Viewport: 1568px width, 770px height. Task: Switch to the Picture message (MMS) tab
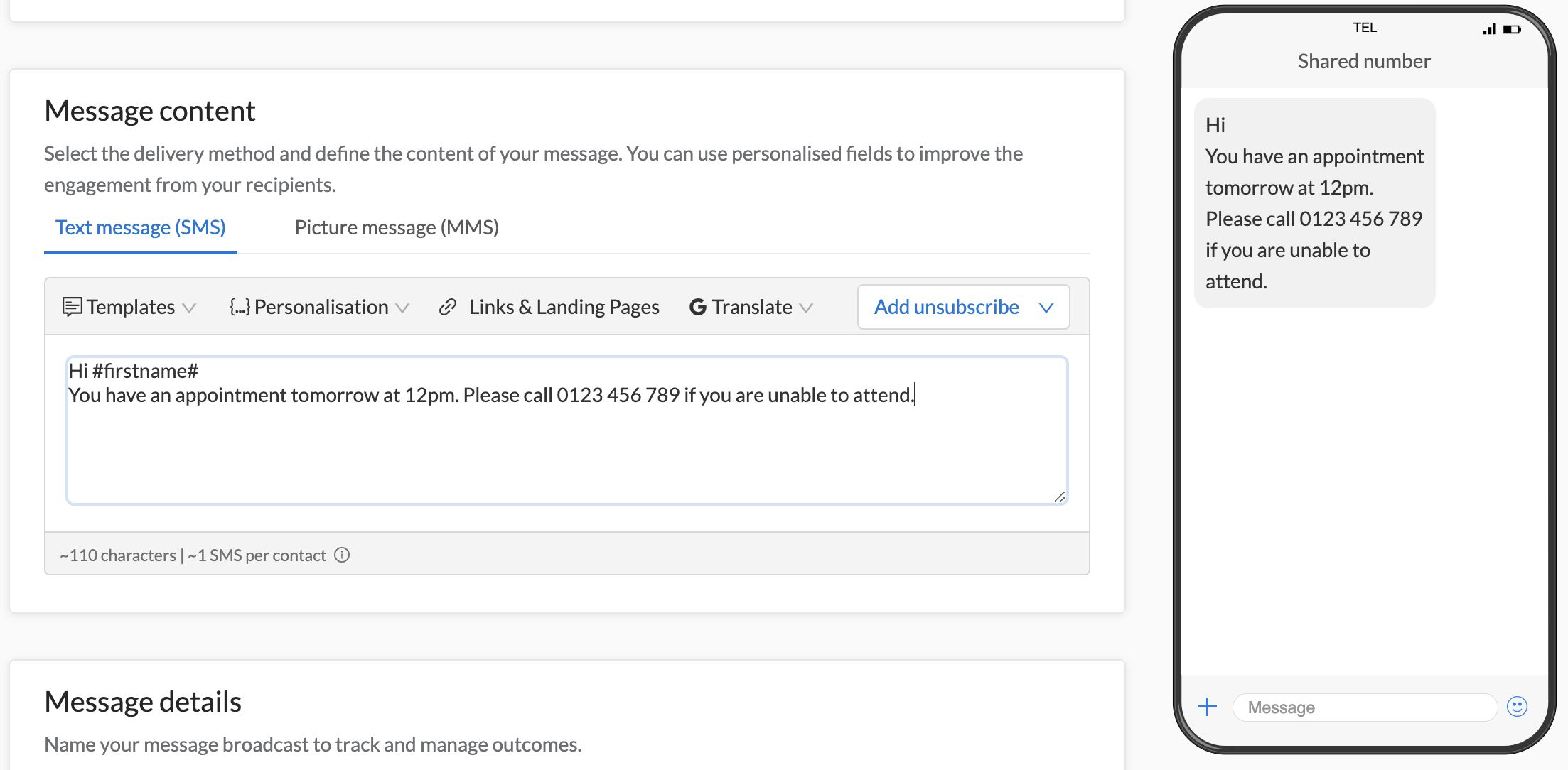tap(396, 227)
